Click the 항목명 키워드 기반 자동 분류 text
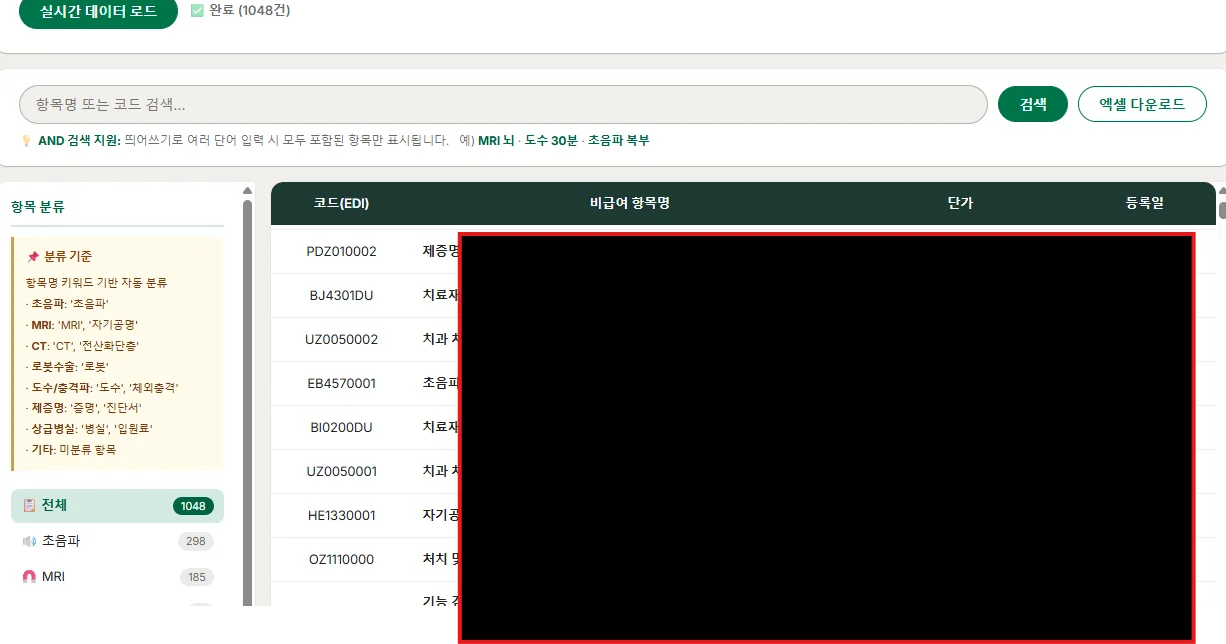Image resolution: width=1226 pixels, height=644 pixels. point(96,283)
